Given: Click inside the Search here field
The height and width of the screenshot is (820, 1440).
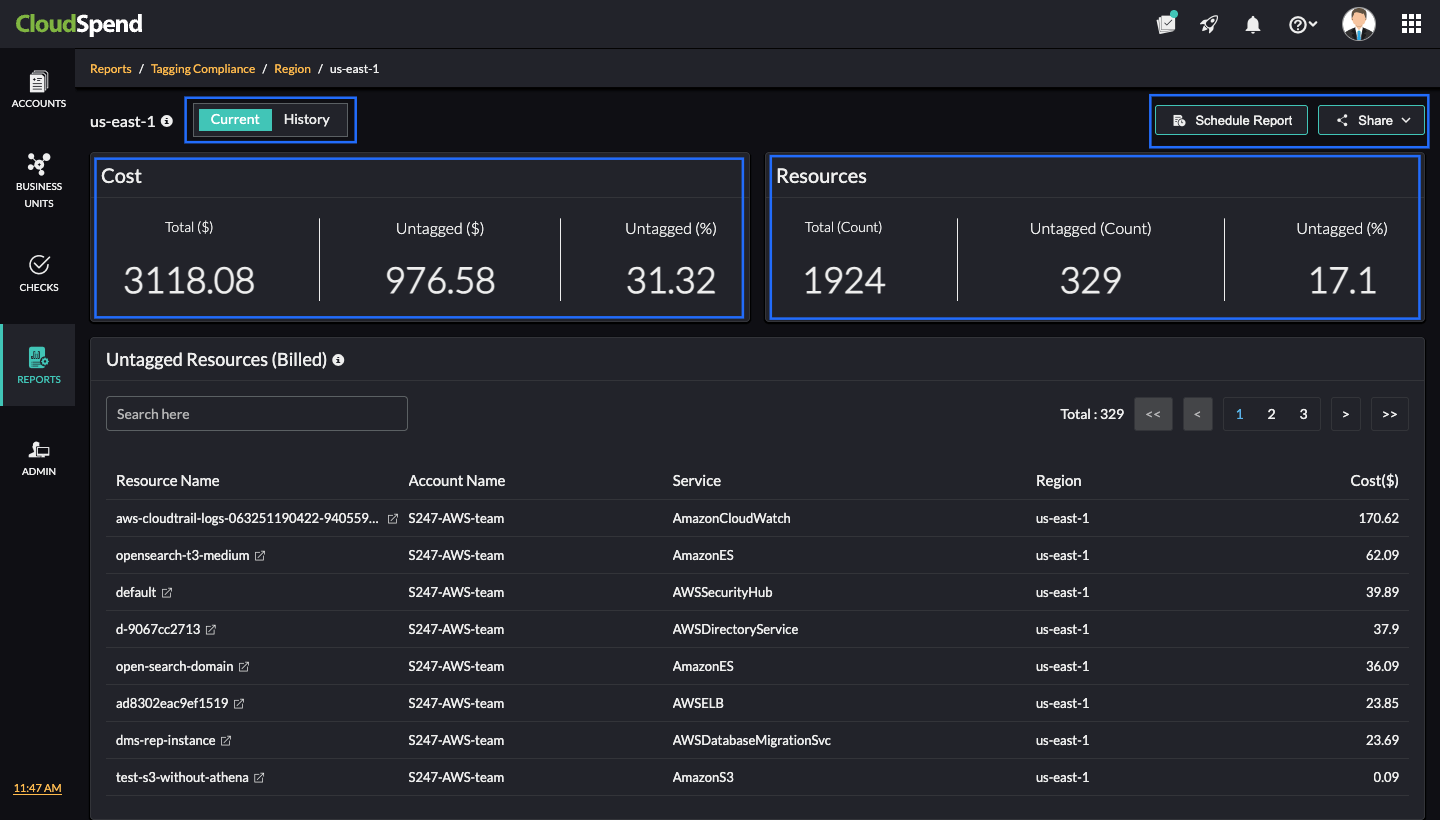Looking at the screenshot, I should point(256,413).
